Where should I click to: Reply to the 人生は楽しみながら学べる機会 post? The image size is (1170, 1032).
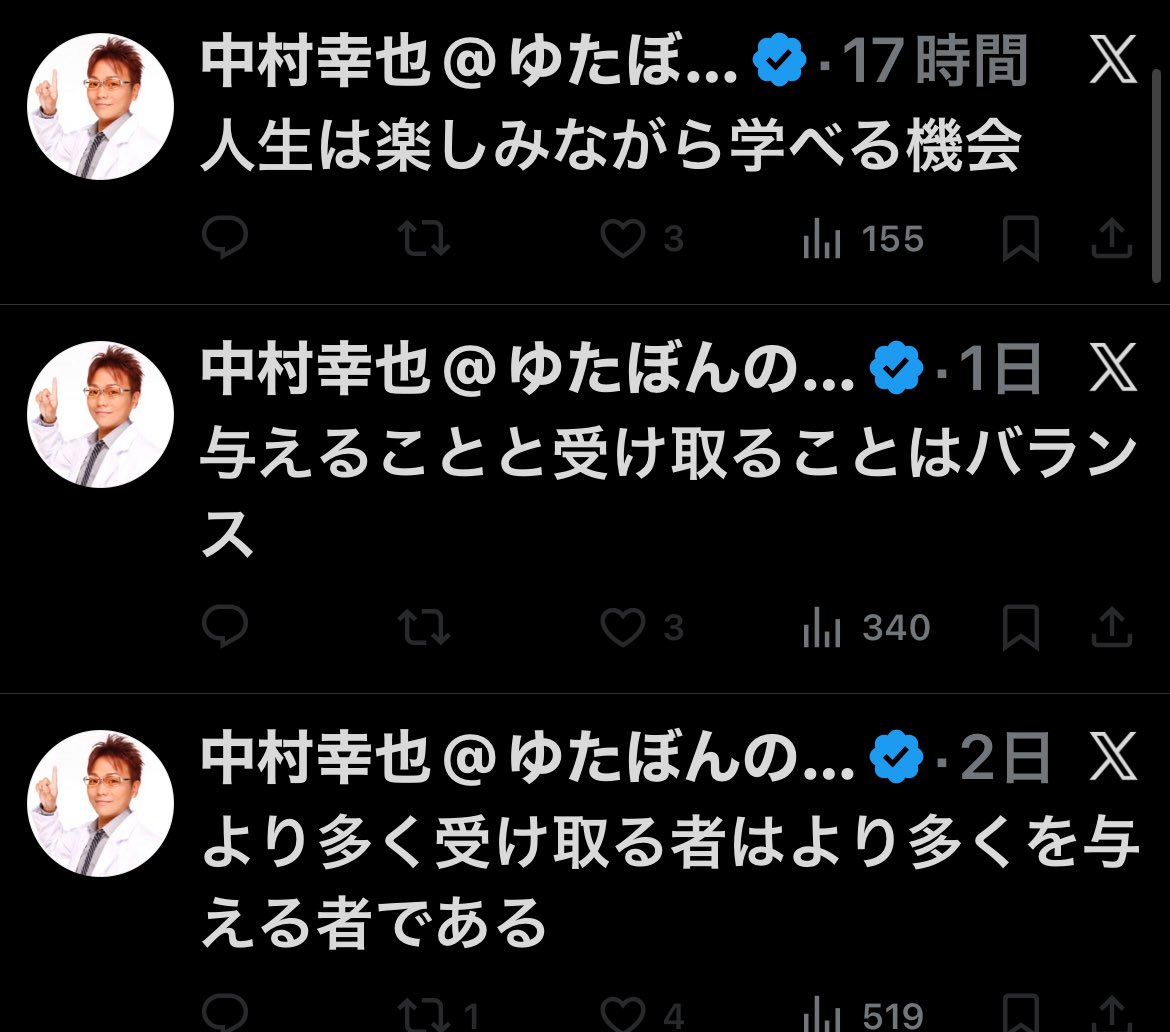coord(225,239)
